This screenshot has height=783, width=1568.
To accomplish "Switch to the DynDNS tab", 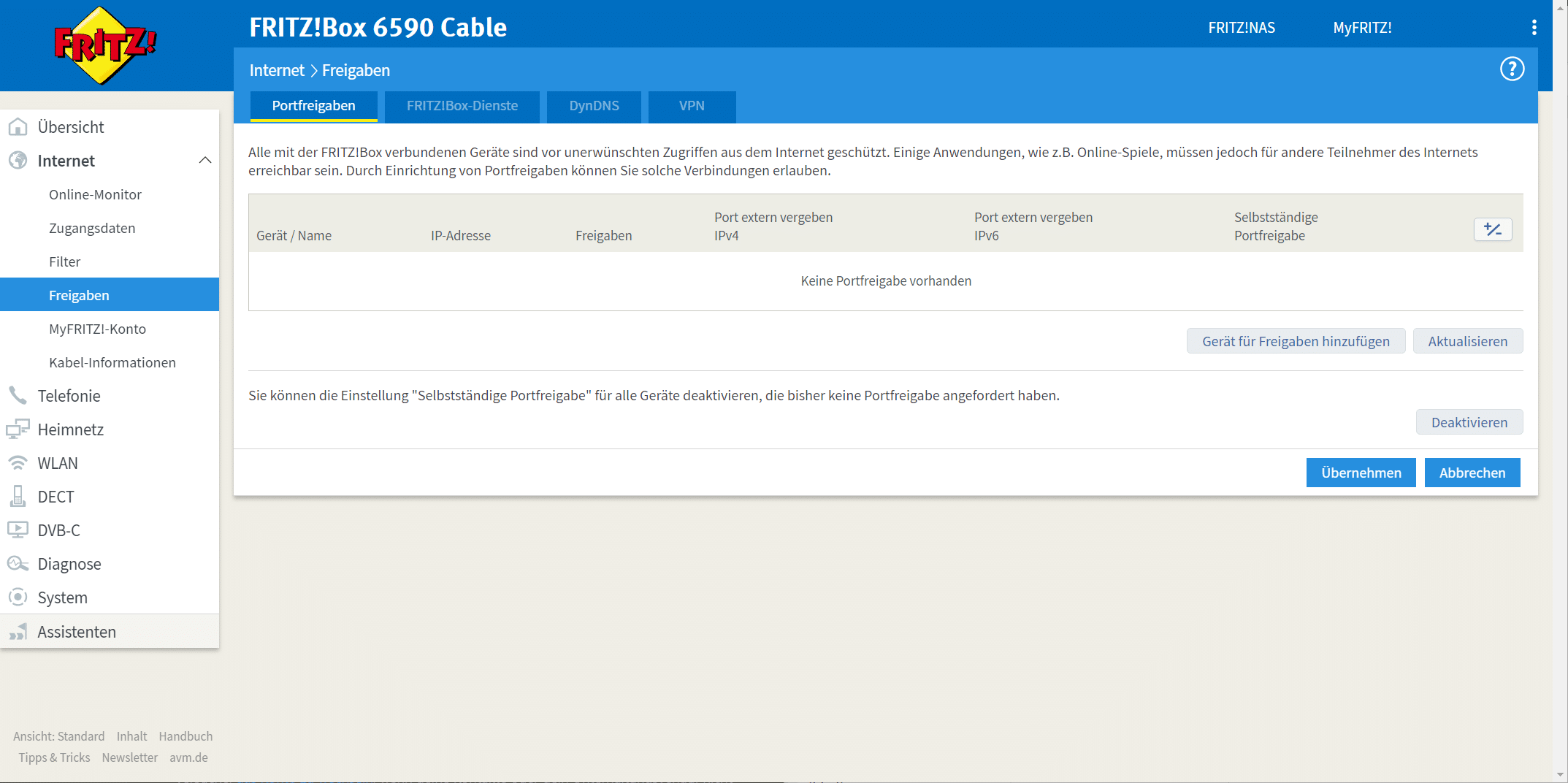I will pos(594,106).
